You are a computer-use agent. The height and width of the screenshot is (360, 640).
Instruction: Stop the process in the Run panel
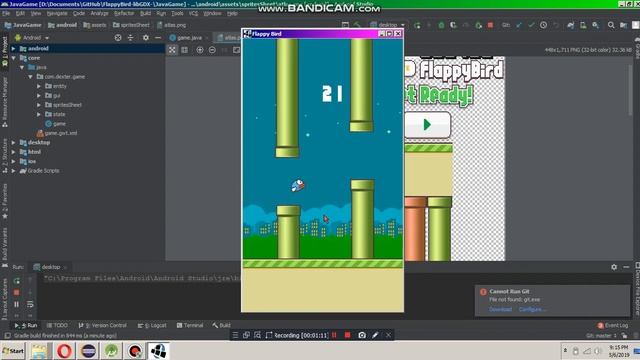coord(17,292)
